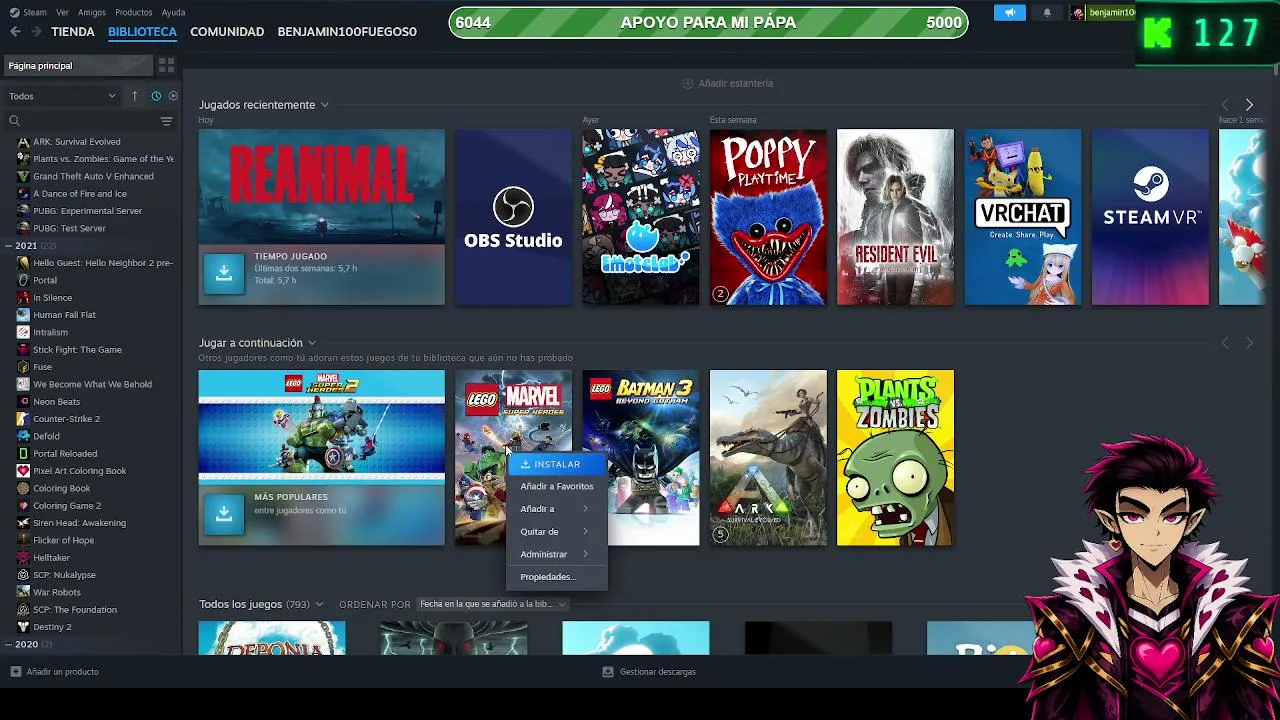Select ARK: Survival Evolved in the sidebar
Viewport: 1280px width, 720px height.
pyautogui.click(x=77, y=142)
